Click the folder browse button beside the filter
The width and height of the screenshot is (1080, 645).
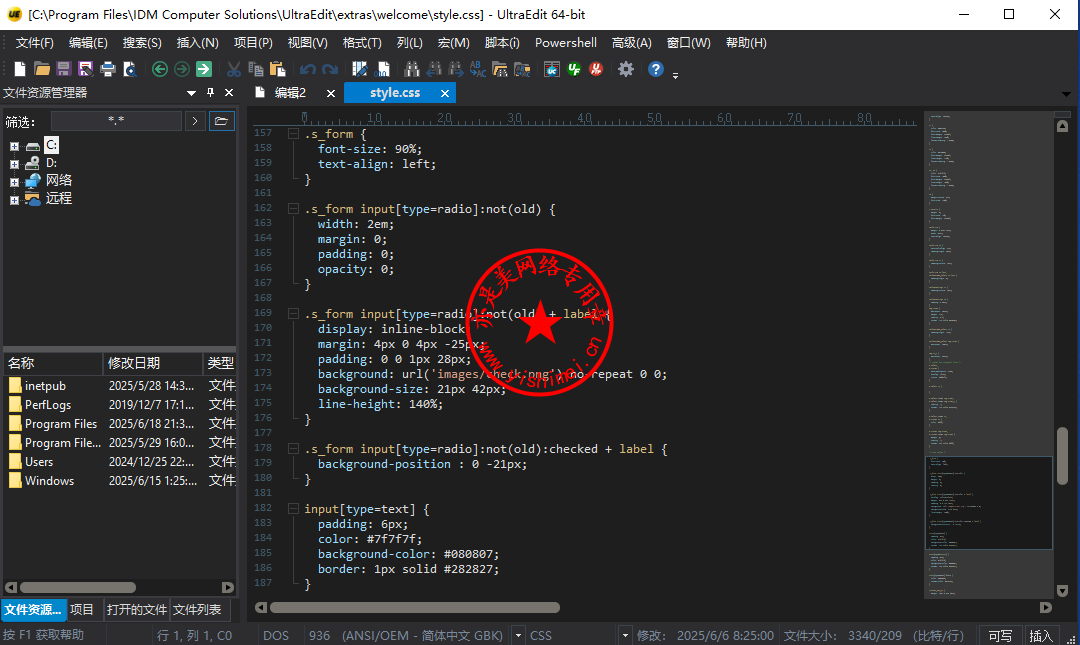[x=221, y=121]
